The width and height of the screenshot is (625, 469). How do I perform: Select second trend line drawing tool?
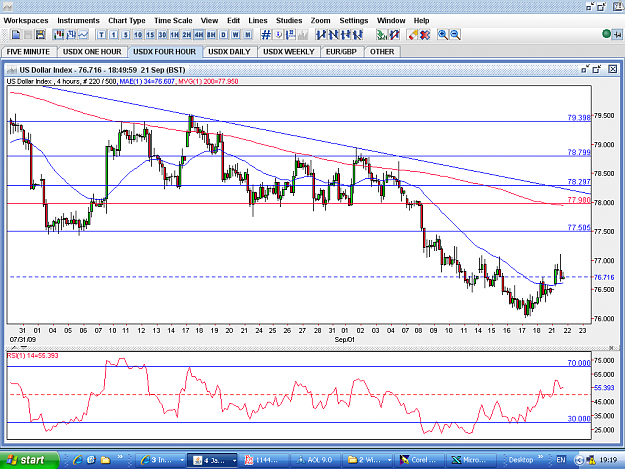pyautogui.click(x=333, y=35)
